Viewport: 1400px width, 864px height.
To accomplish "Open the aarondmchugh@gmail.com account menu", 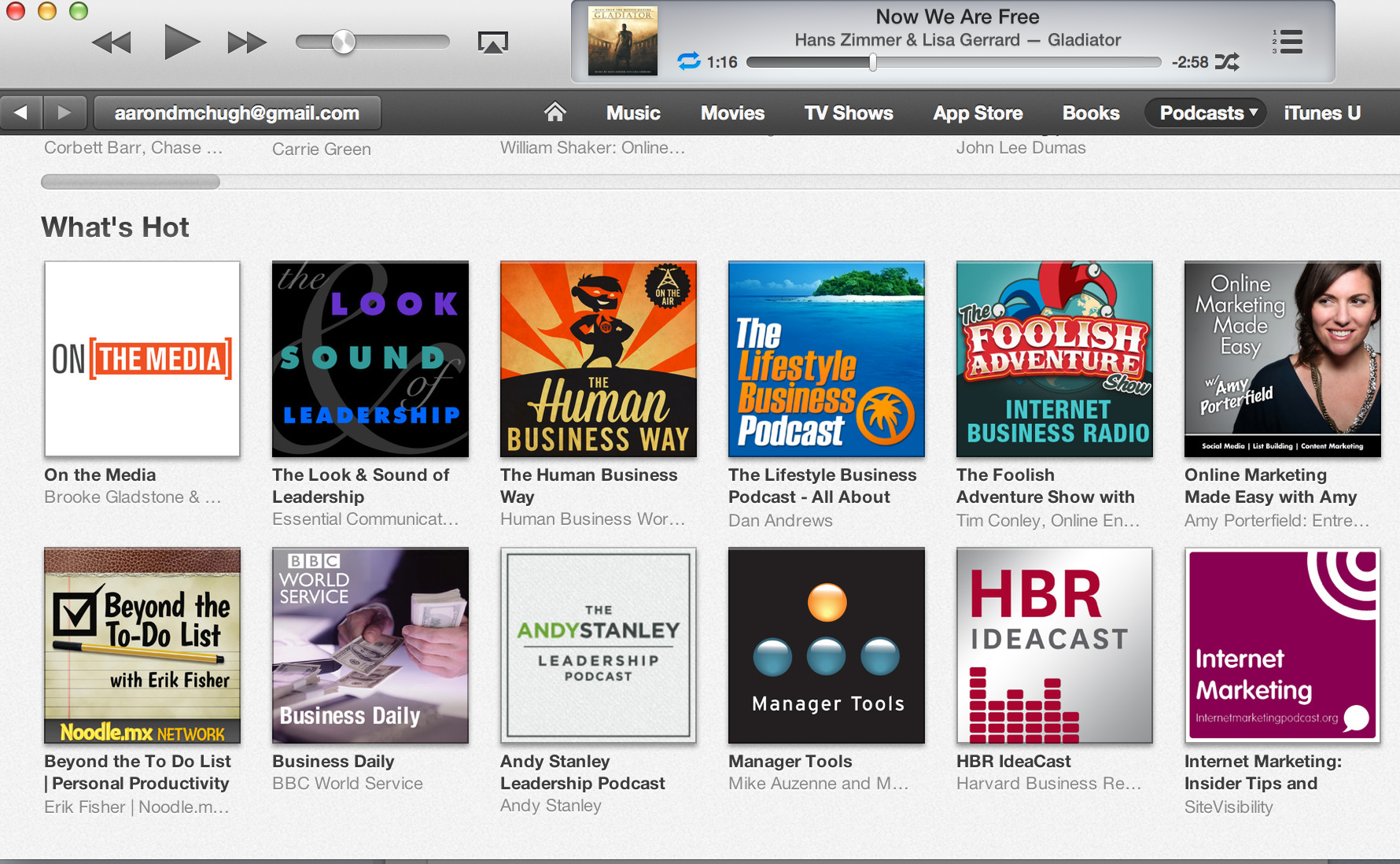I will point(237,113).
